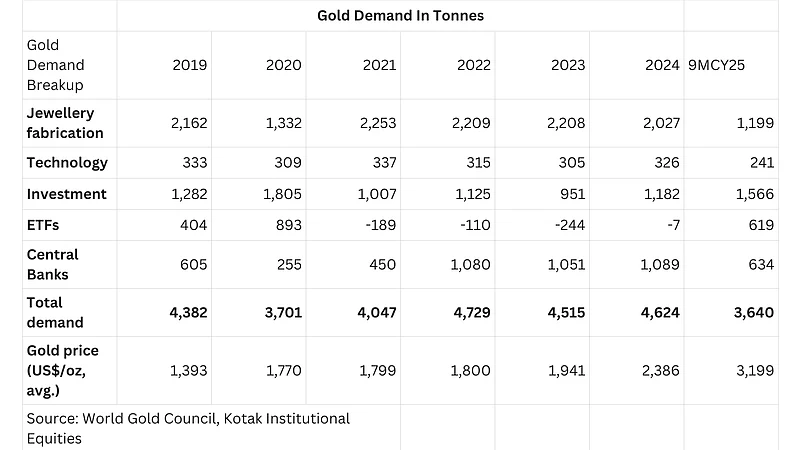This screenshot has height=450, width=801.
Task: Click the Total demand row label
Action: point(55,312)
